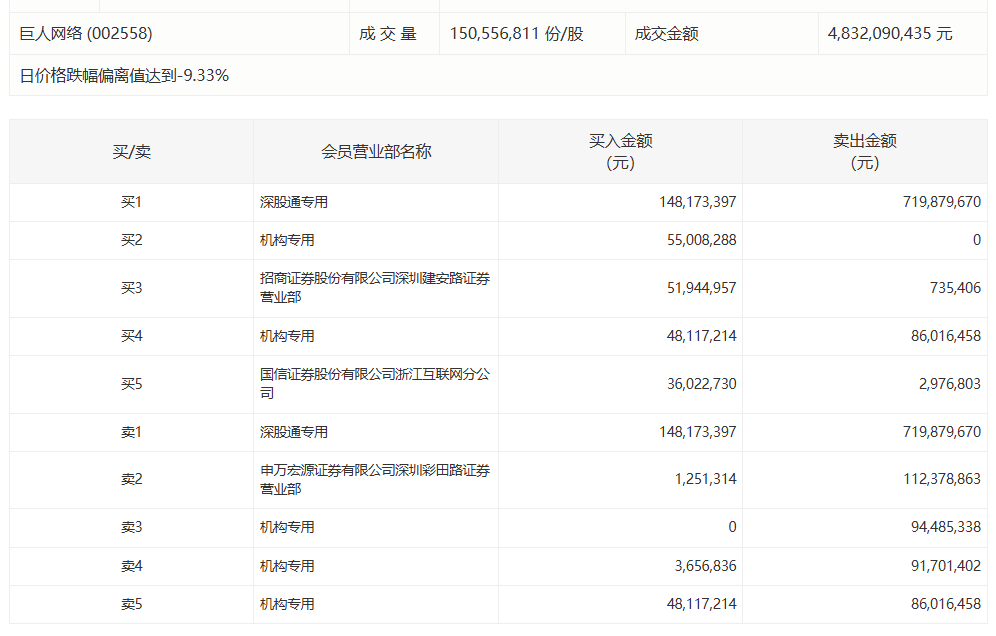The width and height of the screenshot is (996, 636).
Task: Select the 买1 row label
Action: pos(128,201)
